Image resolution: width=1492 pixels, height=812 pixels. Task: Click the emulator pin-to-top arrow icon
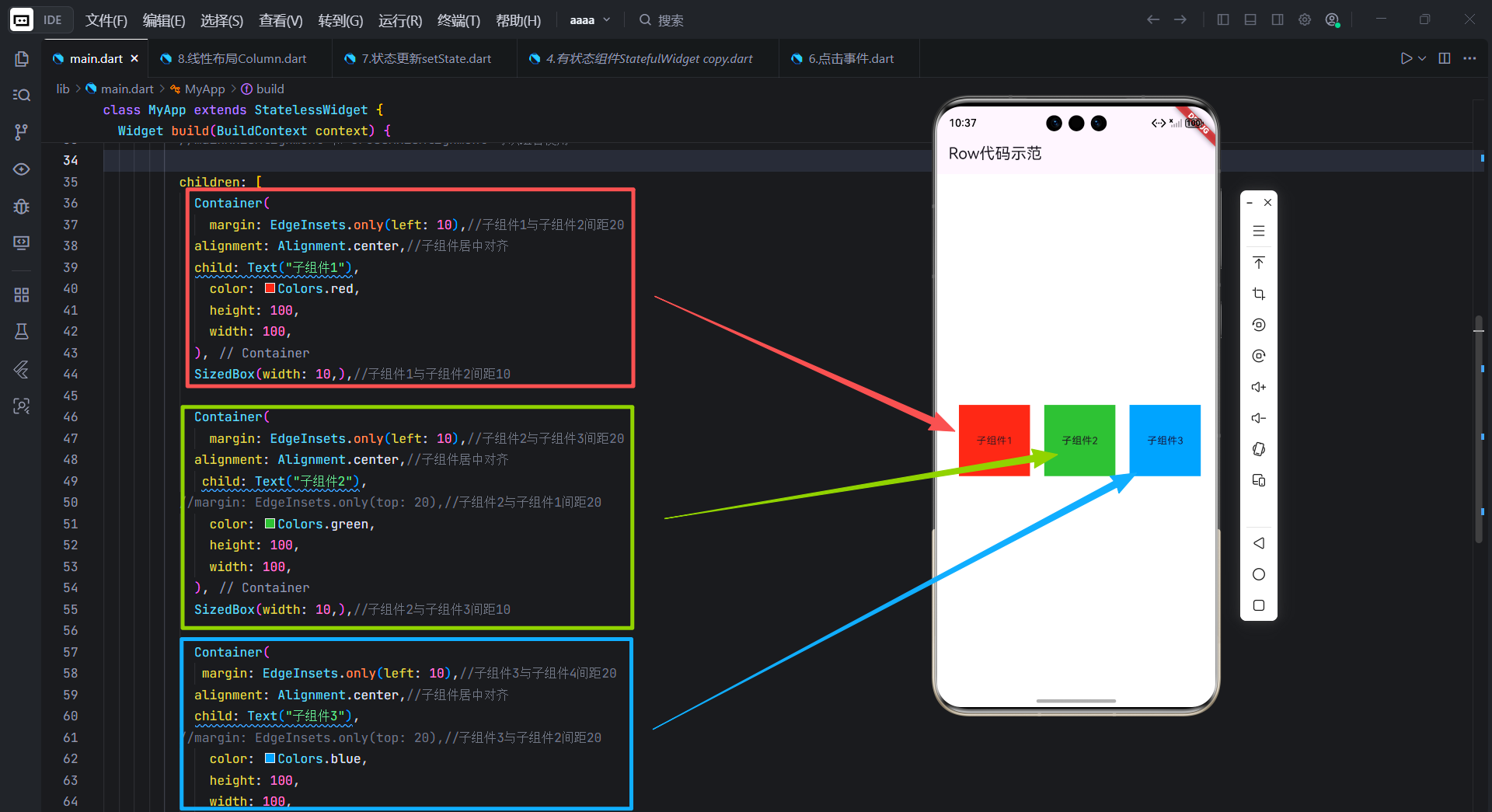click(x=1259, y=263)
